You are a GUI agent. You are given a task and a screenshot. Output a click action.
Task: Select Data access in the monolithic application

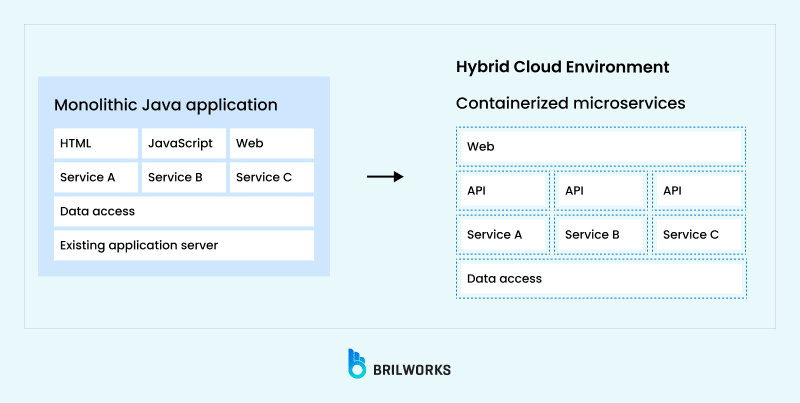coord(183,211)
